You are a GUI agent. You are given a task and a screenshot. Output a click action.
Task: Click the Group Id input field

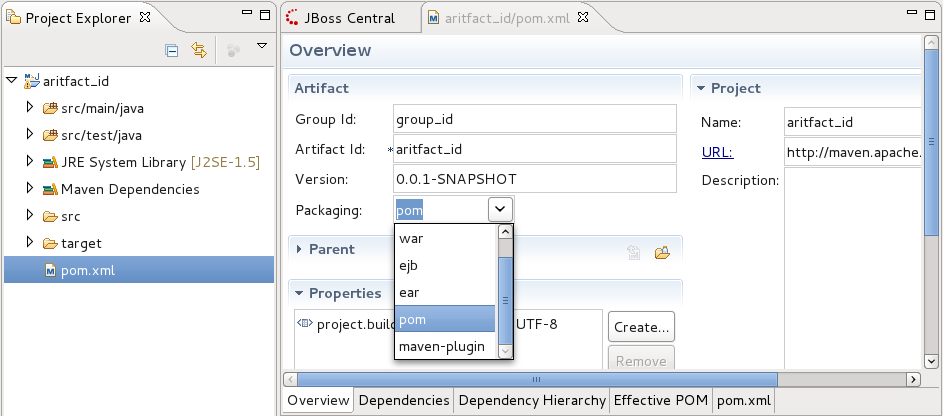click(535, 119)
